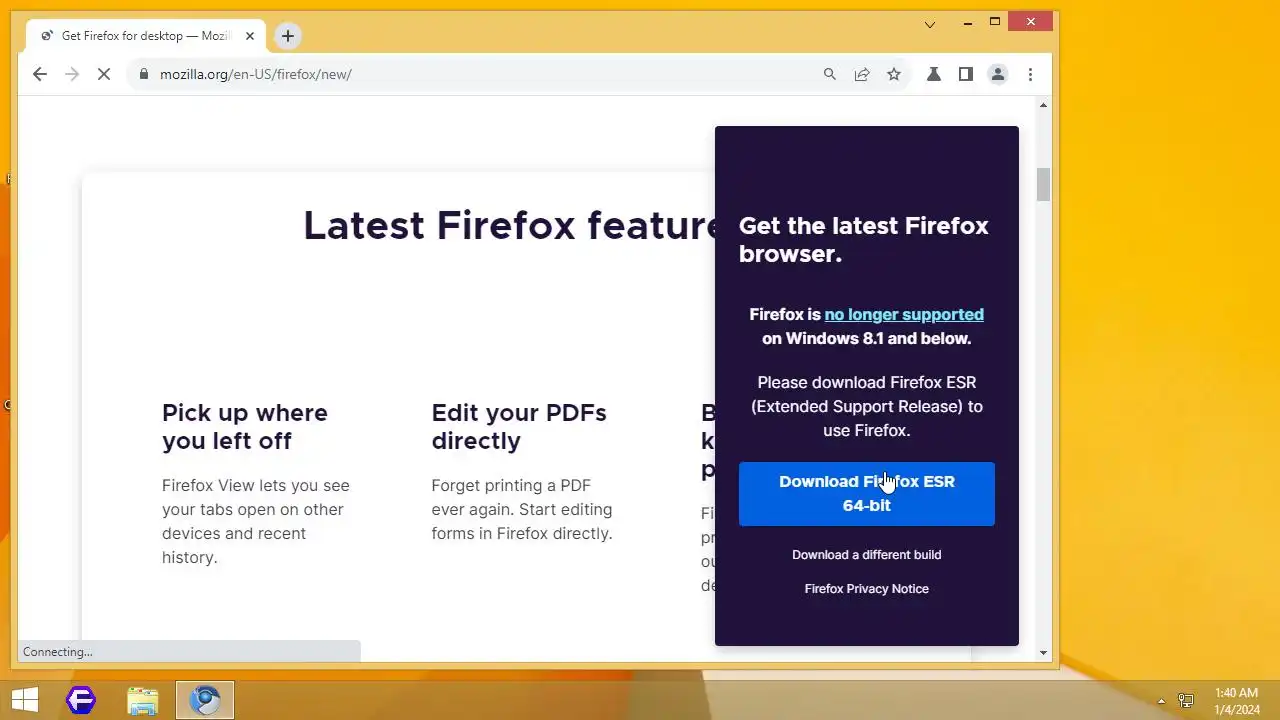
Task: Open a new browser tab
Action: [x=288, y=36]
